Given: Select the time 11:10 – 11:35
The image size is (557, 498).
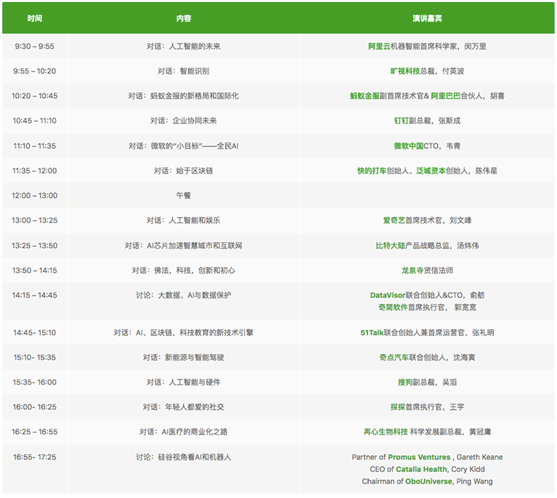Looking at the screenshot, I should pos(34,146).
